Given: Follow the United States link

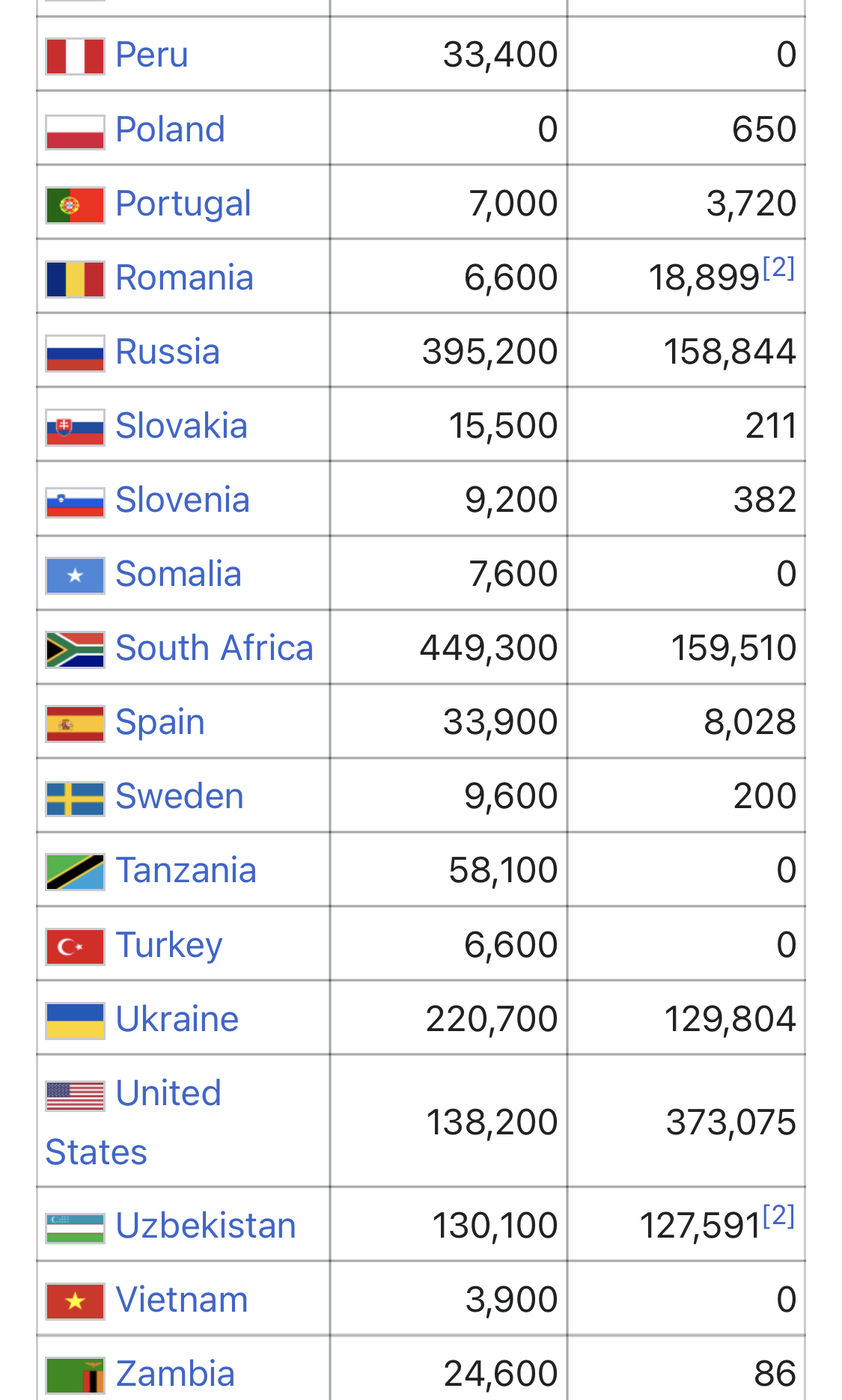Looking at the screenshot, I should pos(168,1093).
